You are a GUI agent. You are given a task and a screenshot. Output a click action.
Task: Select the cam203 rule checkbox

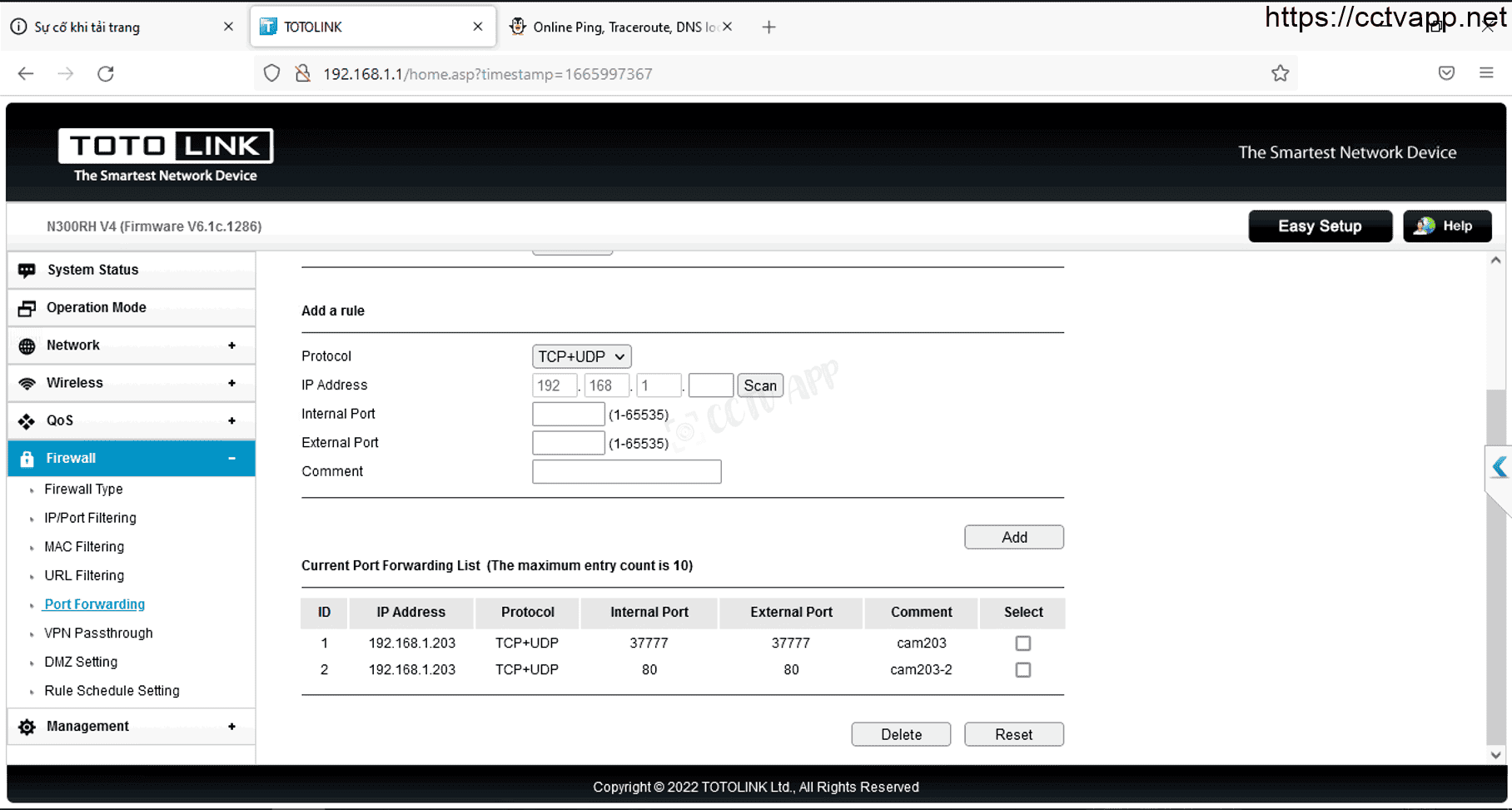point(1022,644)
